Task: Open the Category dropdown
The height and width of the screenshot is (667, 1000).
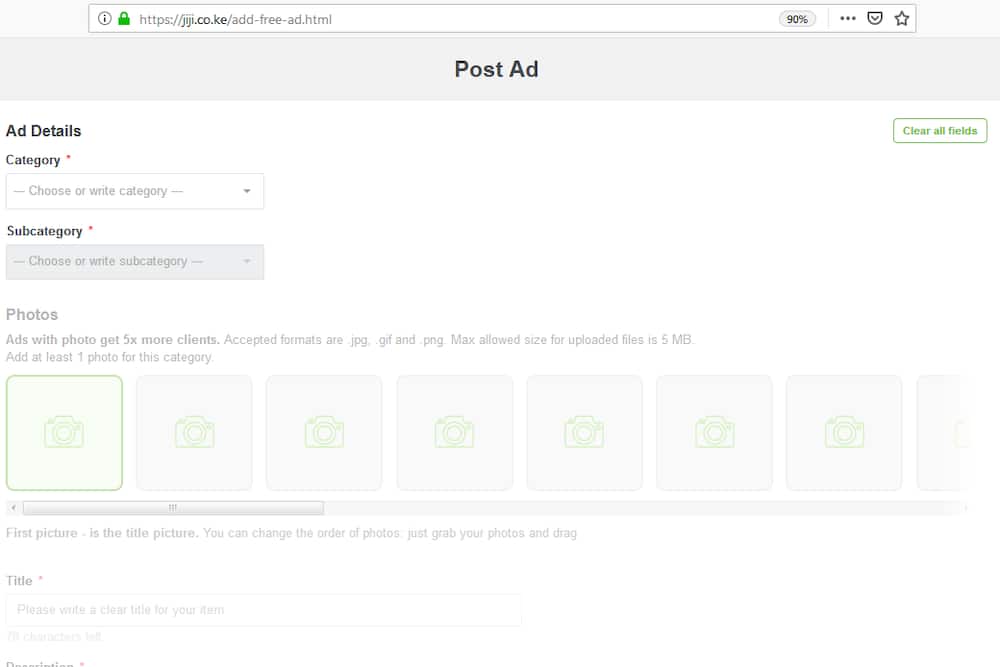Action: pyautogui.click(x=135, y=191)
